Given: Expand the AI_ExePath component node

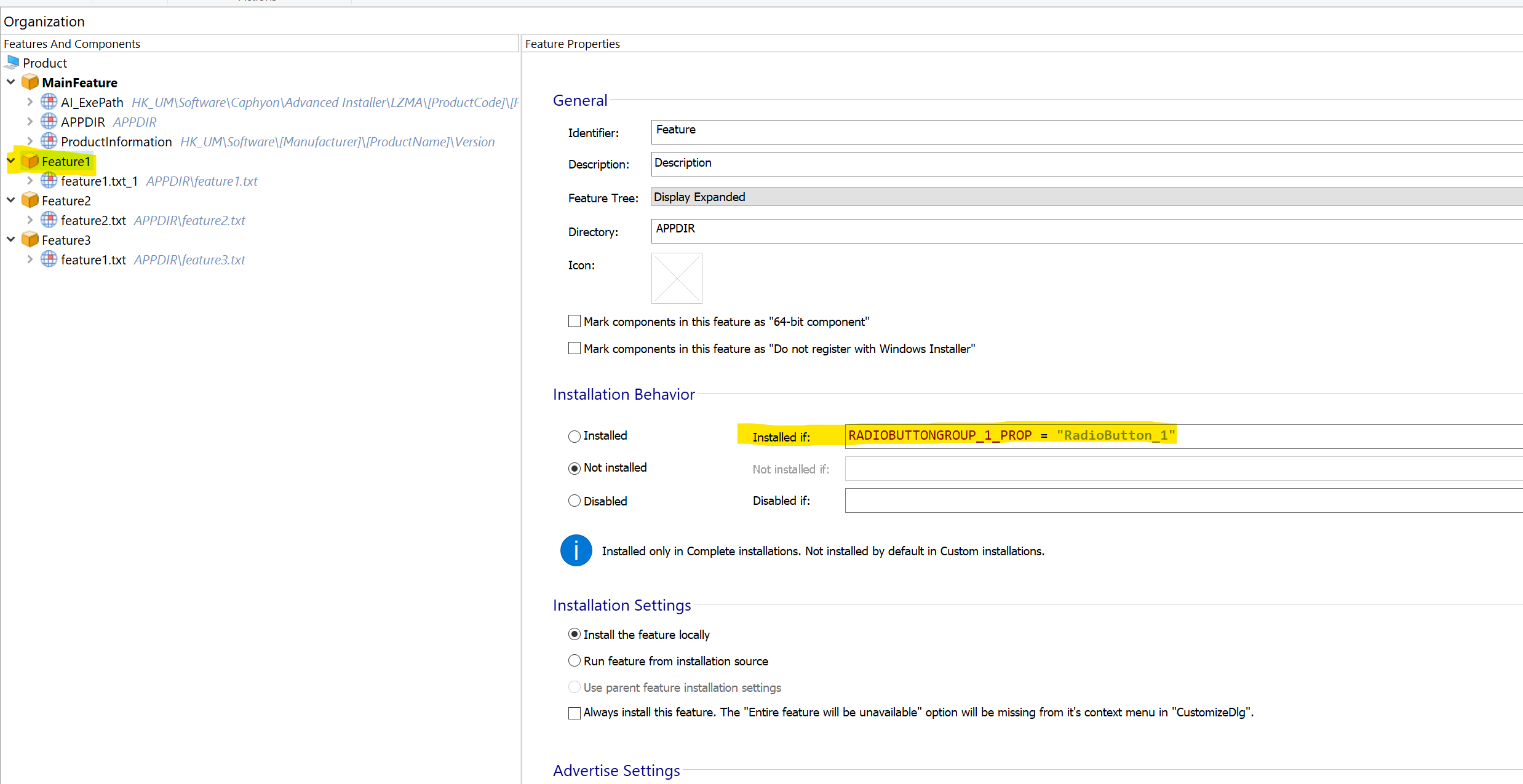Looking at the screenshot, I should click(x=30, y=101).
